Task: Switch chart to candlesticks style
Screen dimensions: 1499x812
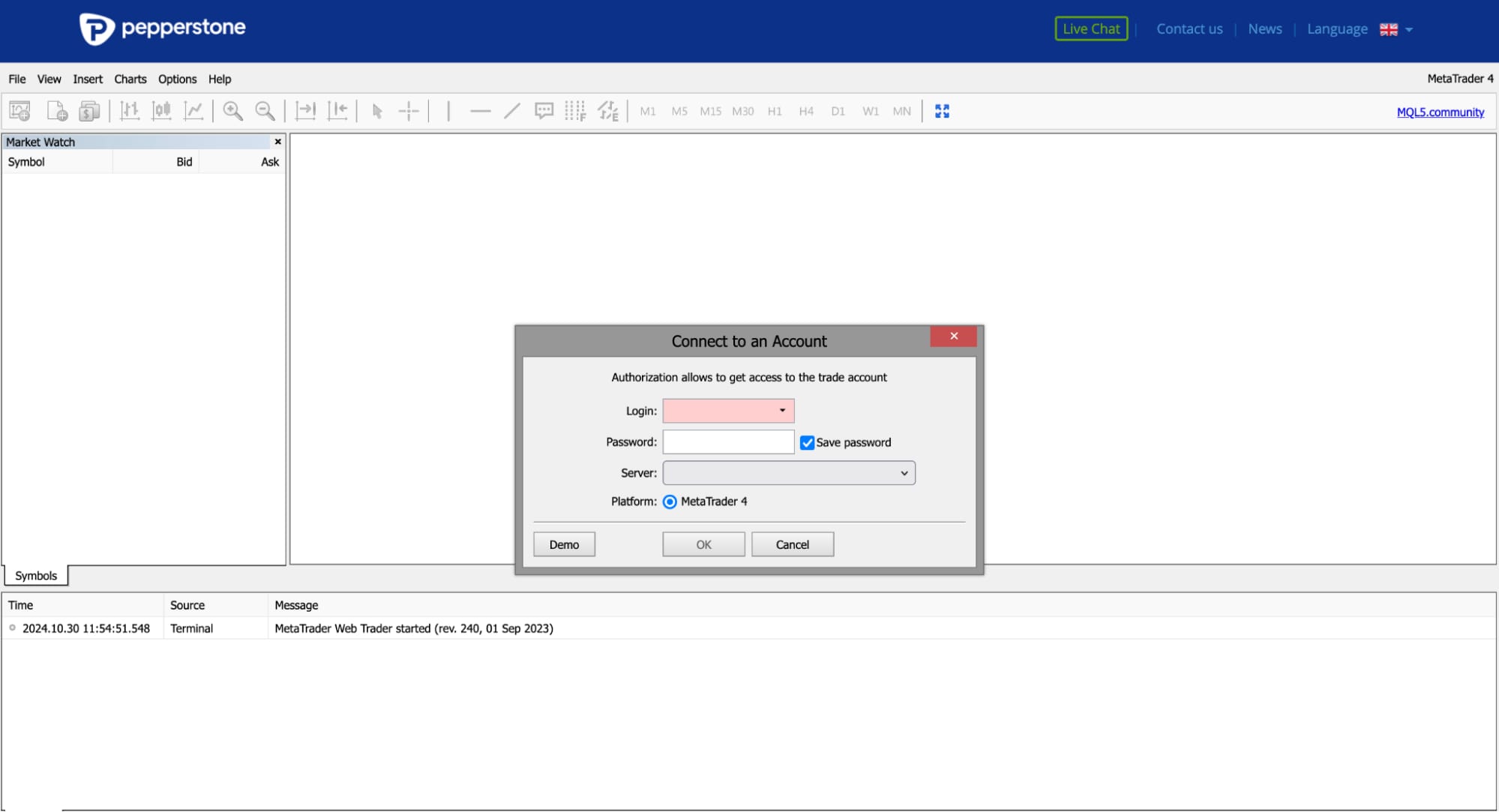Action: [x=161, y=111]
